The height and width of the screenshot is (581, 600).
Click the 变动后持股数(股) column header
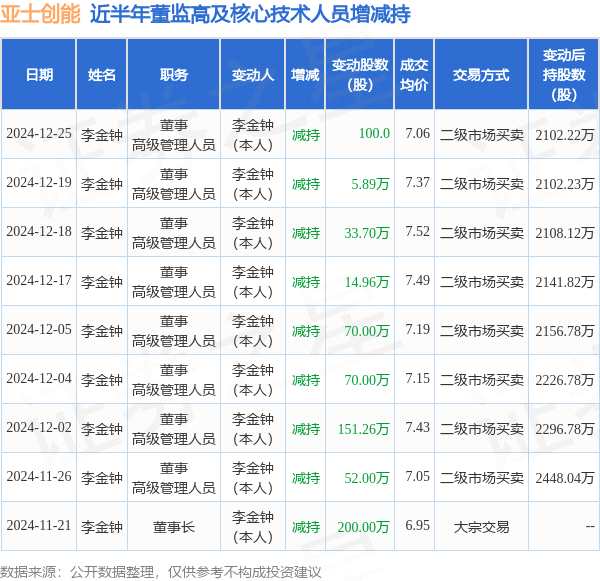(564, 75)
